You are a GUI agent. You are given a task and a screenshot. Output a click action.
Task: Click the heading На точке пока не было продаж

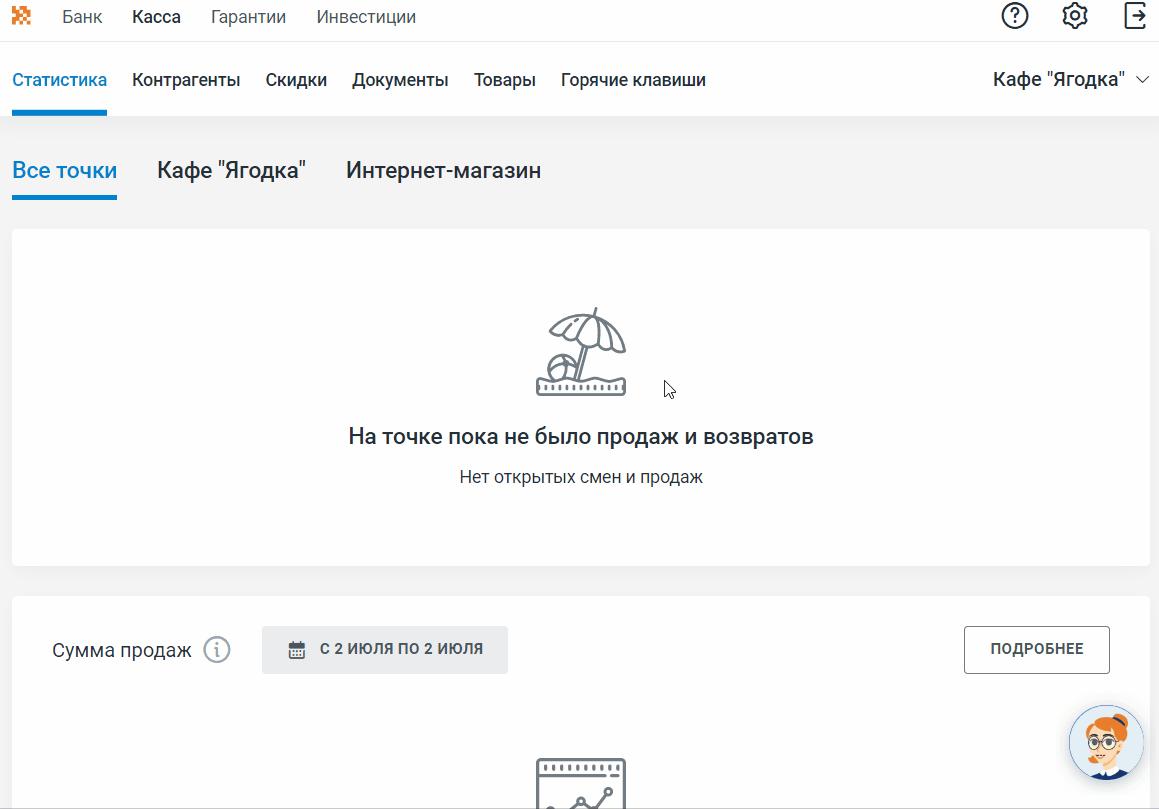pos(581,437)
